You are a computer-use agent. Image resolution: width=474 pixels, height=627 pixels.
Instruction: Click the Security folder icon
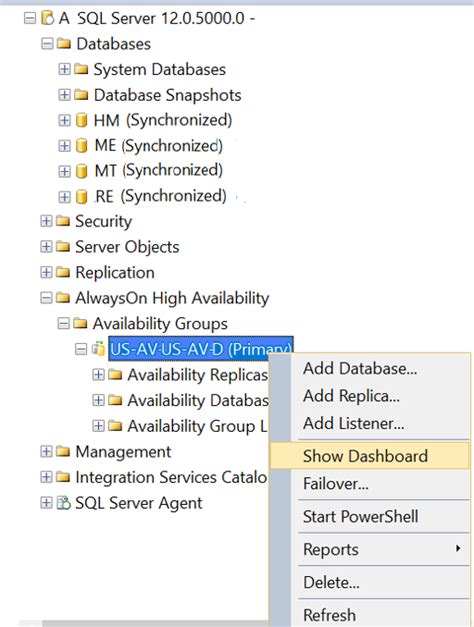point(63,221)
